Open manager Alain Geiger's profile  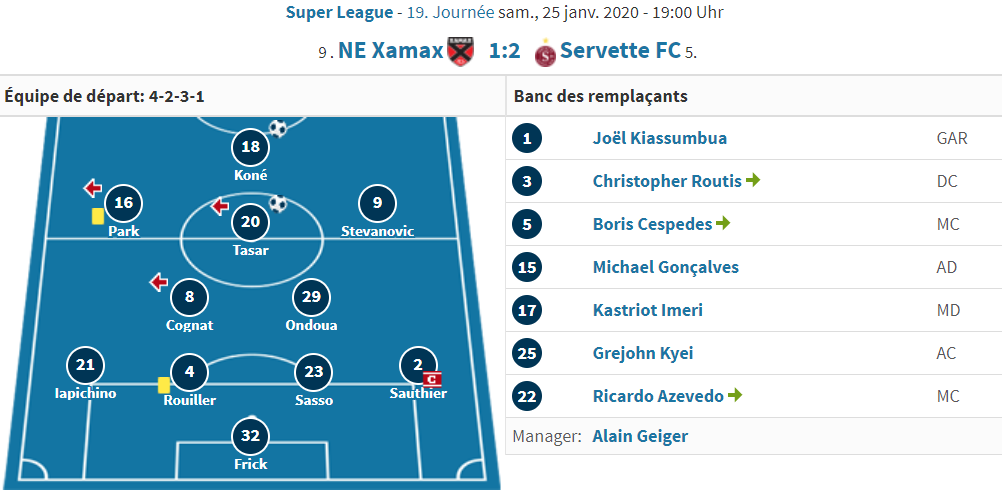pyautogui.click(x=640, y=436)
